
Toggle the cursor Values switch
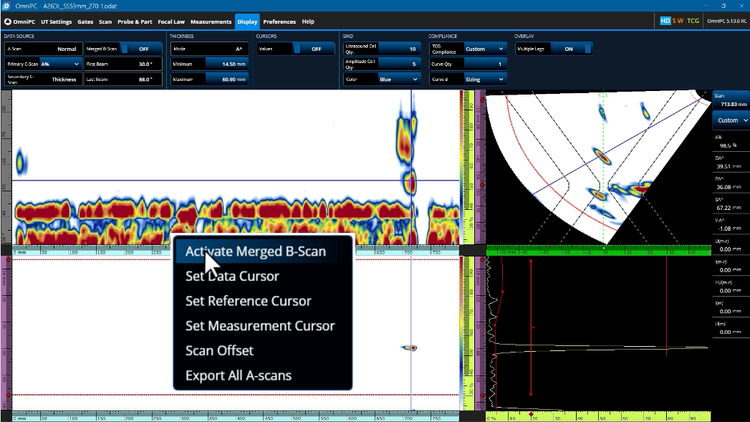pos(312,48)
